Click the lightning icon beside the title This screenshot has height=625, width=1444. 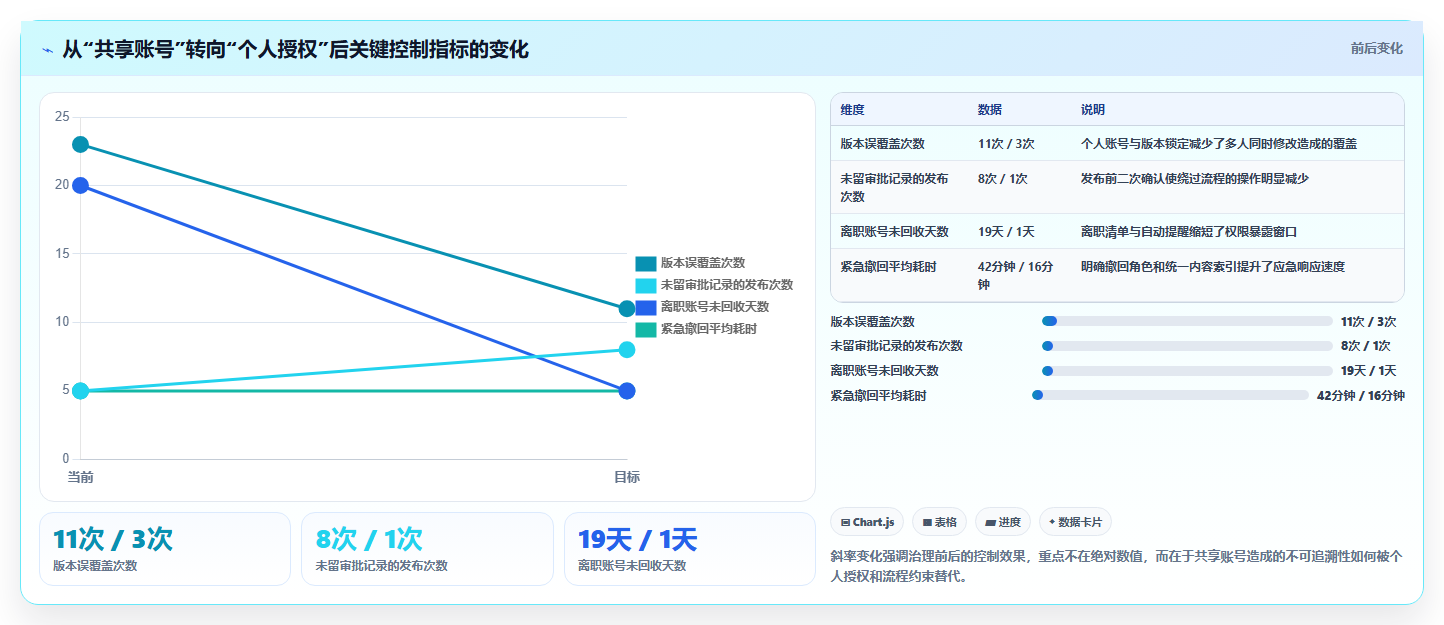pyautogui.click(x=47, y=49)
